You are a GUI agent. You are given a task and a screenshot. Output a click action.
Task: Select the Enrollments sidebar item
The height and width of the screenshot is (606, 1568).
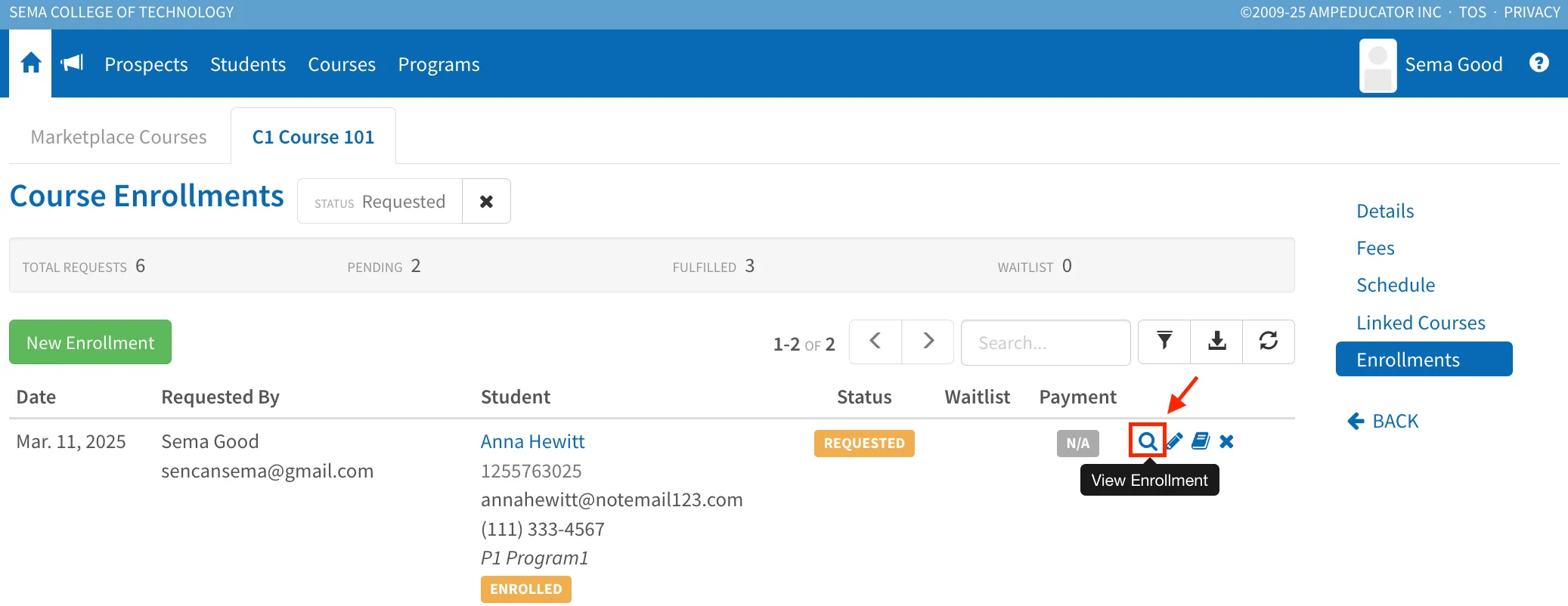click(1424, 359)
